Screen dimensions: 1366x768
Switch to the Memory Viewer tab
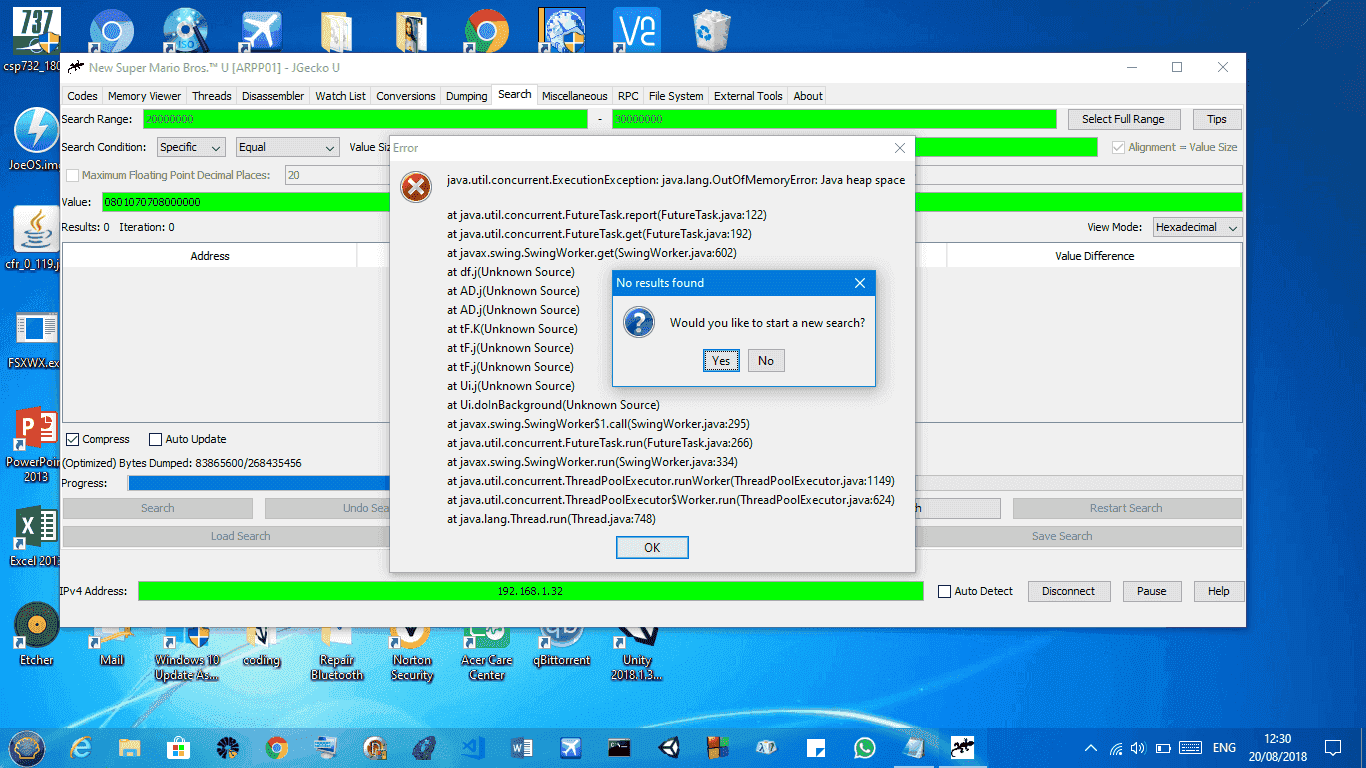pyautogui.click(x=145, y=96)
